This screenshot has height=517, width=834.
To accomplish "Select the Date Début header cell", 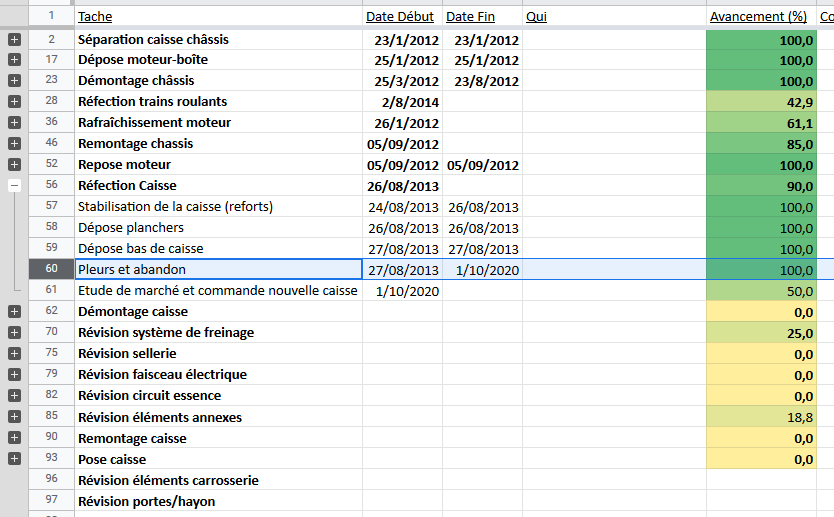I will click(401, 17).
